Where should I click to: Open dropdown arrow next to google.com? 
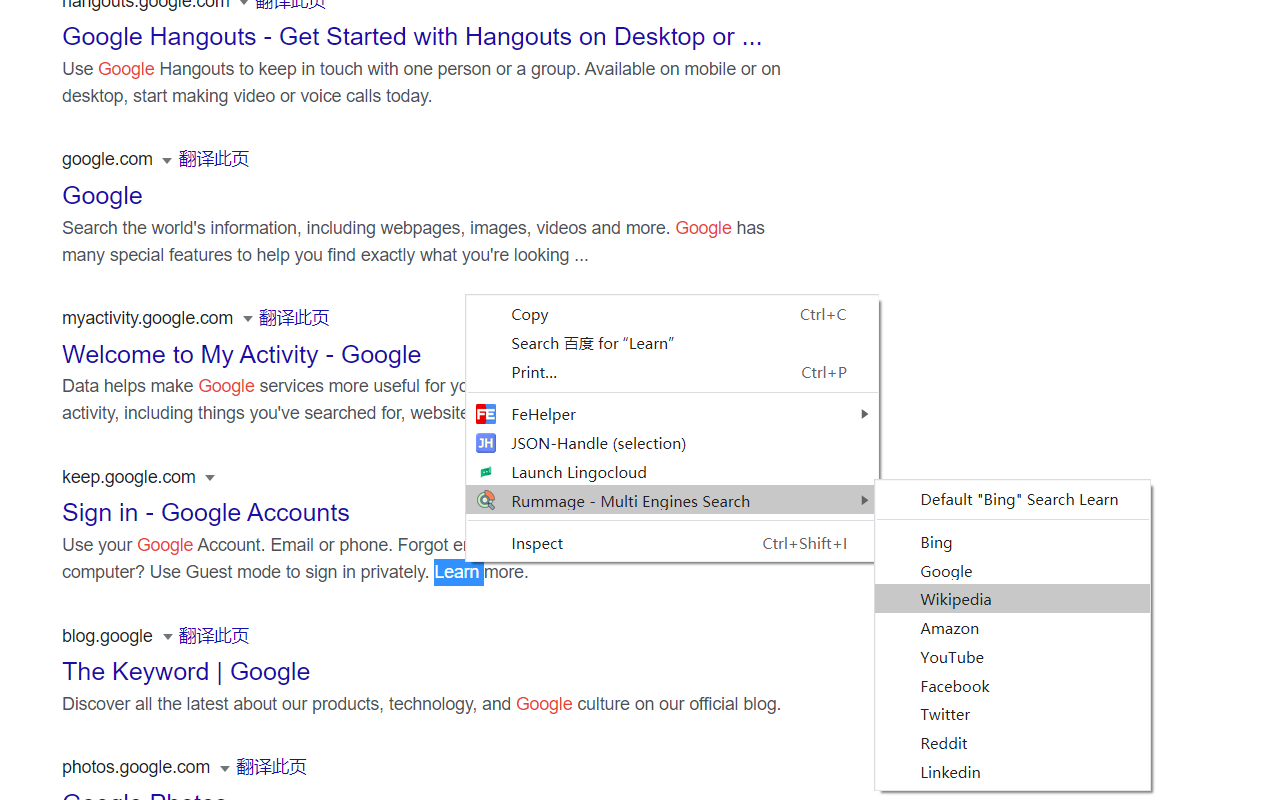click(x=167, y=160)
